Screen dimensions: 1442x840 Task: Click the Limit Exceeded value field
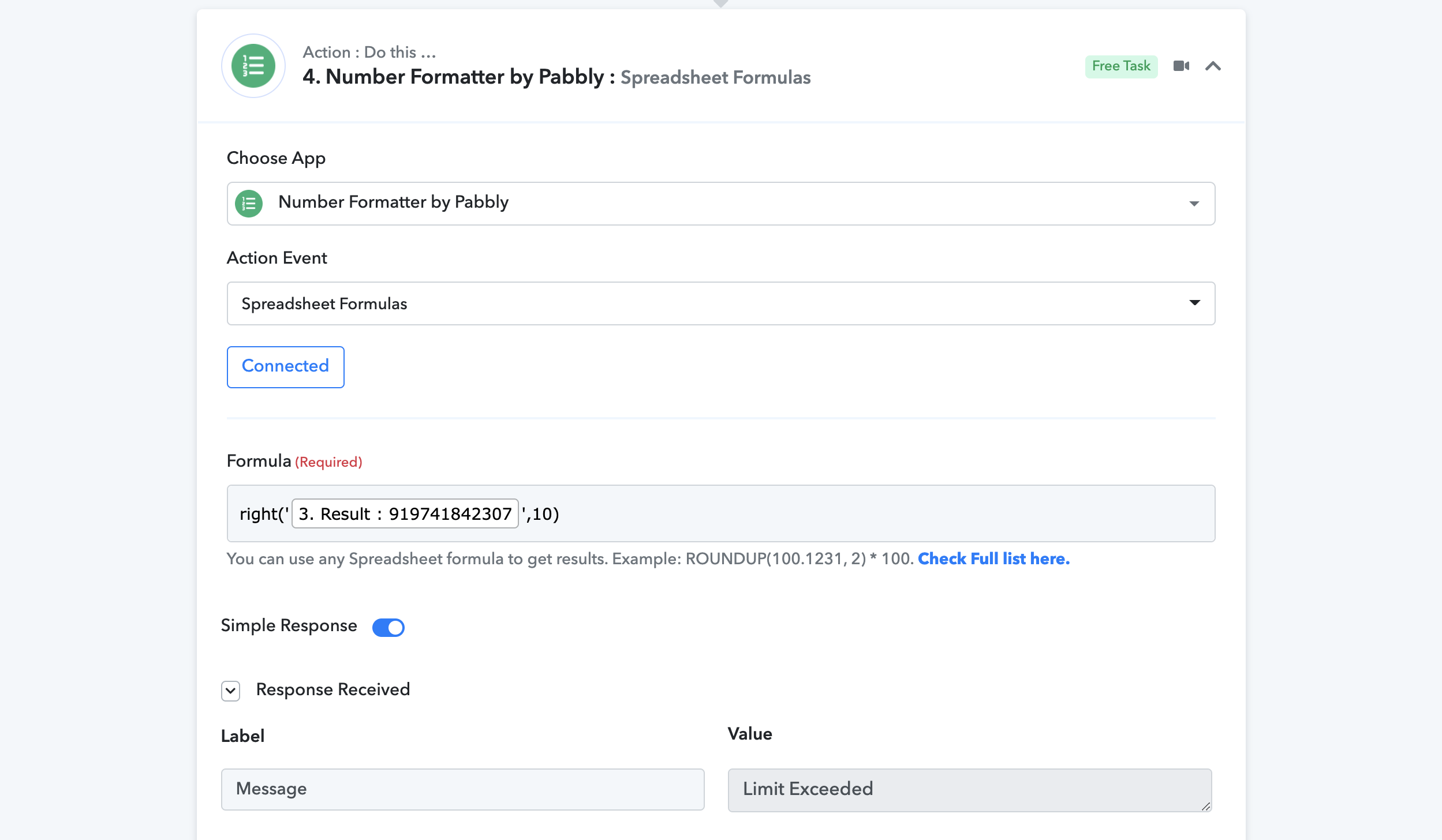[970, 790]
